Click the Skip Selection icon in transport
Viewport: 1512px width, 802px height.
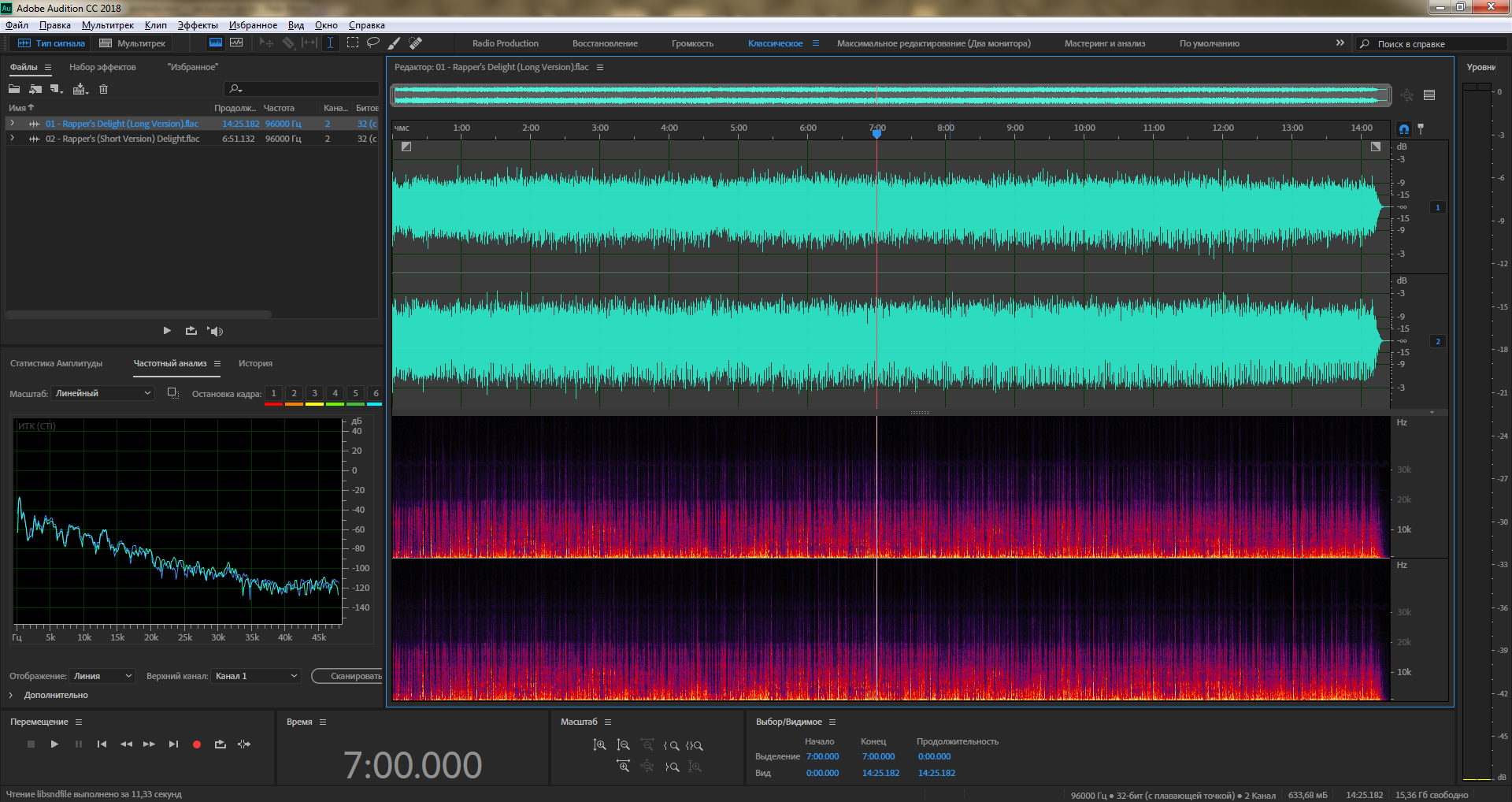pyautogui.click(x=244, y=744)
